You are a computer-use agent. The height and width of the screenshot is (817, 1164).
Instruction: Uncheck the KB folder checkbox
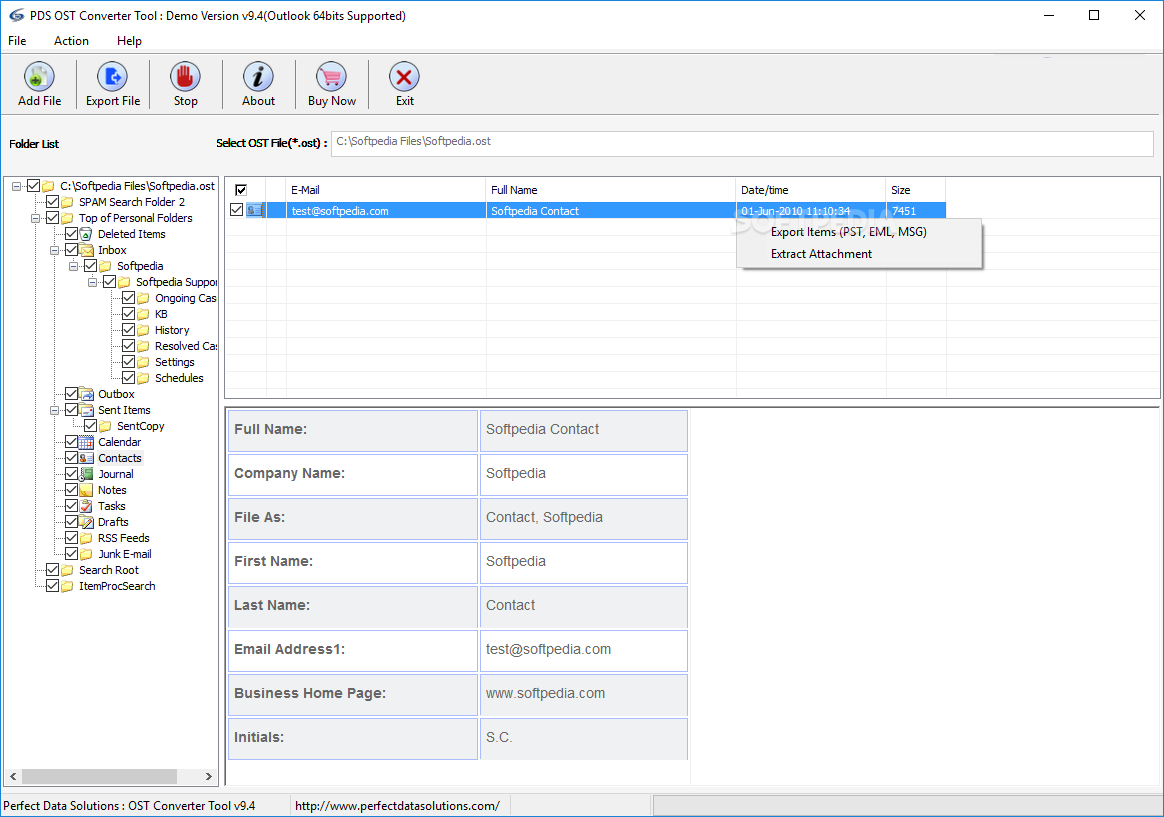coord(128,314)
